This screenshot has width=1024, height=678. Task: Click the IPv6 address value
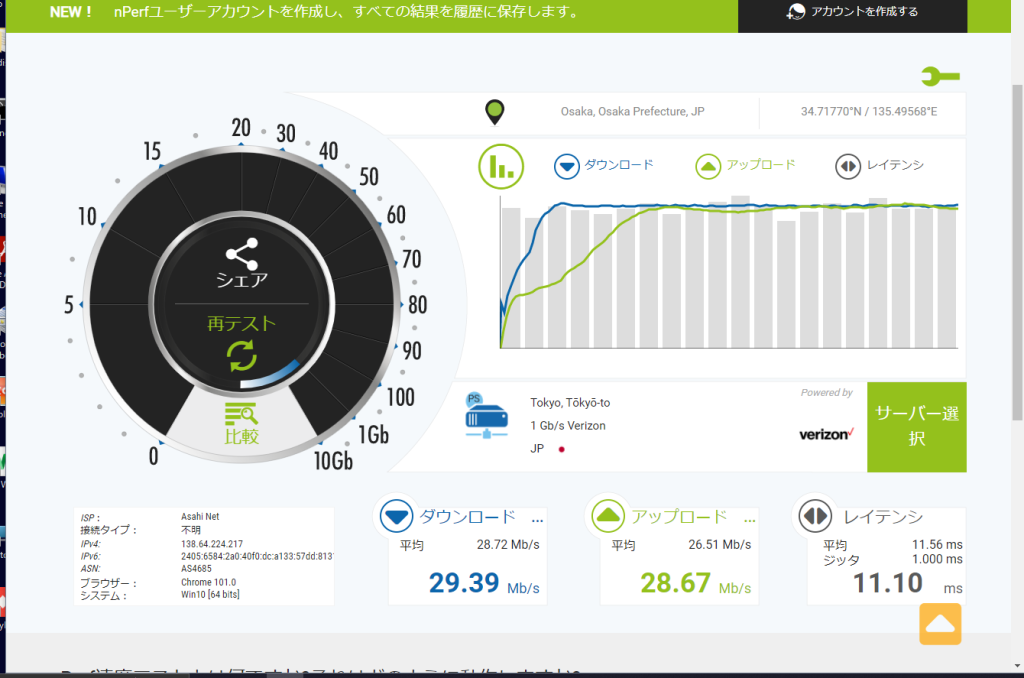(x=257, y=557)
